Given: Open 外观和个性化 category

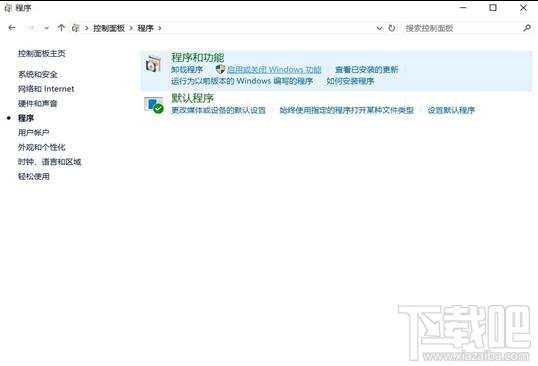Looking at the screenshot, I should click(42, 147).
